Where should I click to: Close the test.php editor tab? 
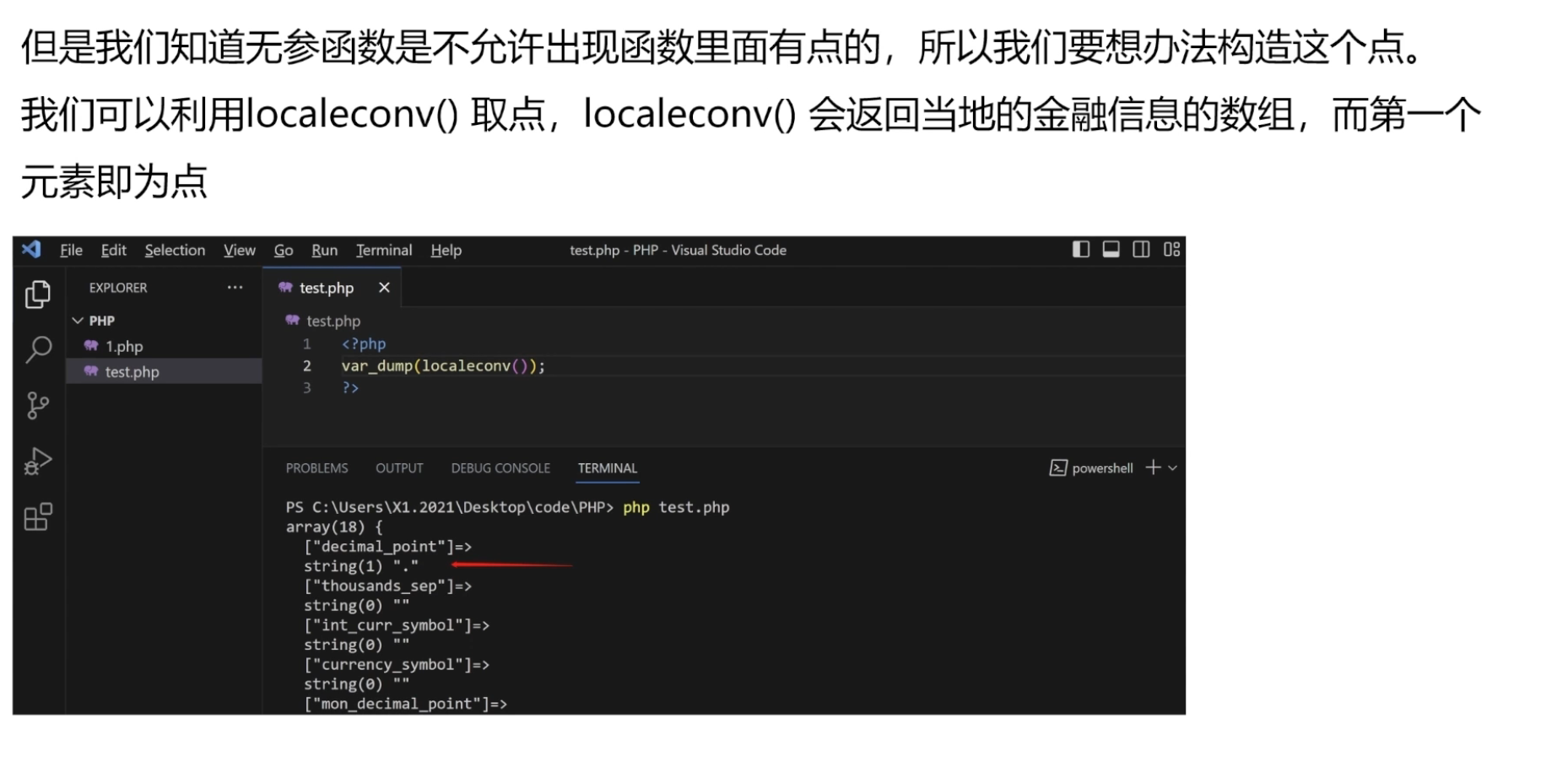tap(384, 288)
